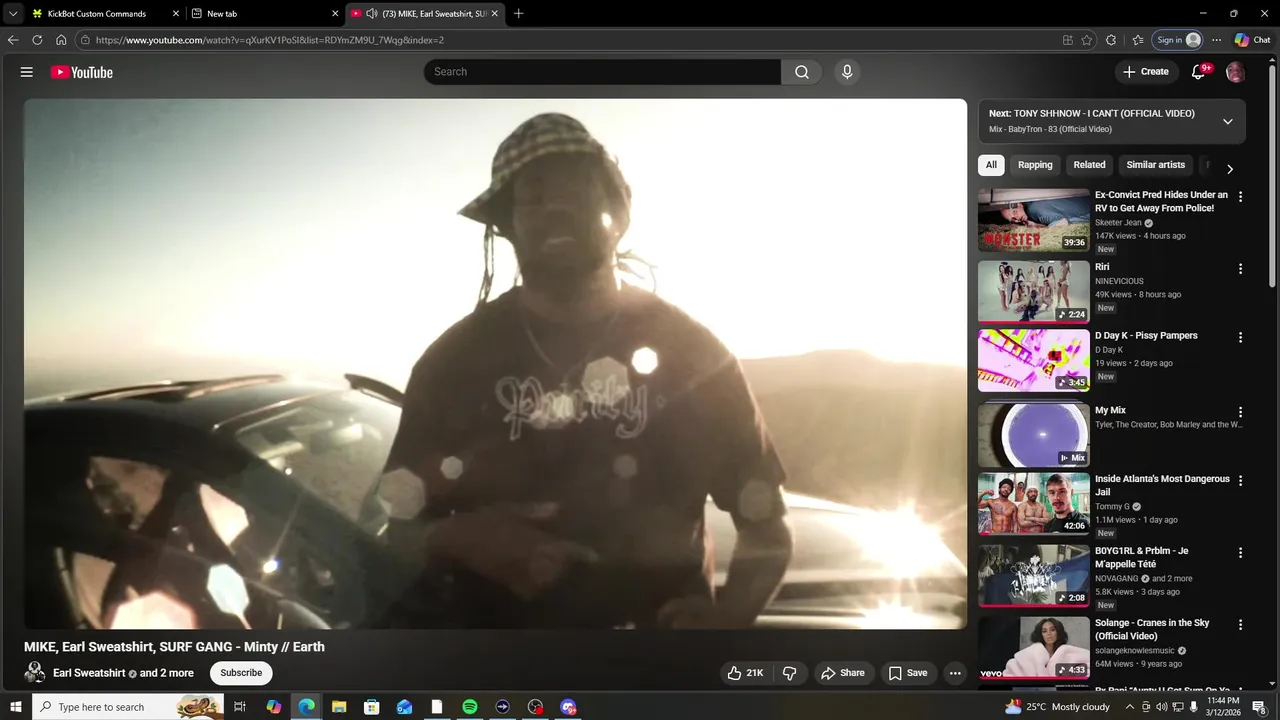This screenshot has height=720, width=1280.
Task: Open File Explorer from the taskbar
Action: point(339,707)
